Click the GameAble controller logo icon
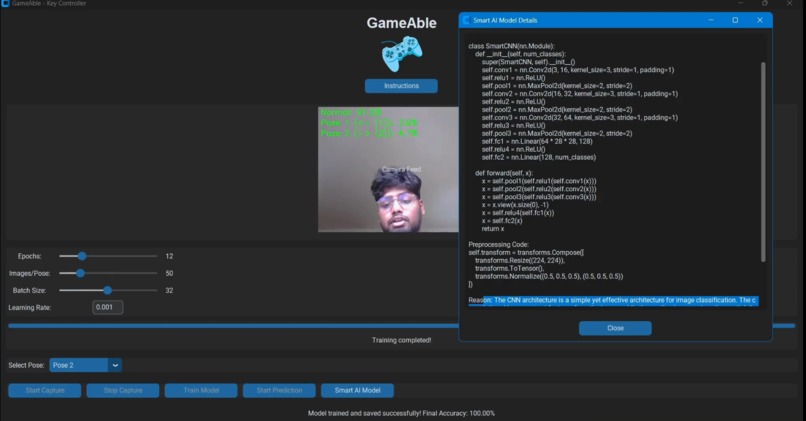This screenshot has width=806, height=421. 402,53
